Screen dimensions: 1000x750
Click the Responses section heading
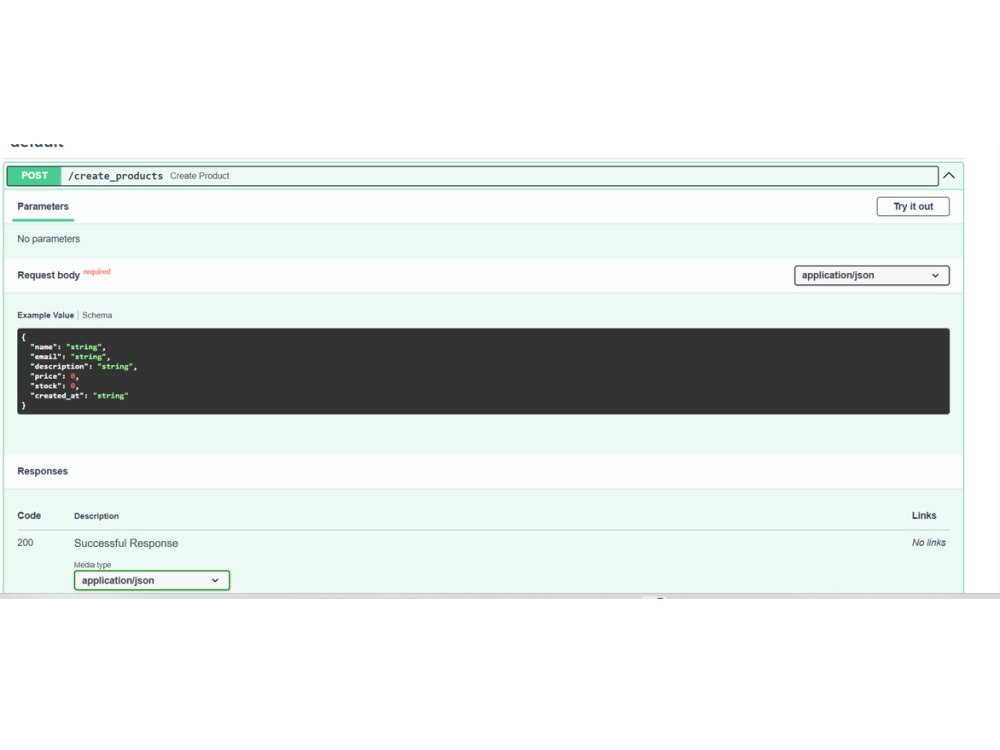point(42,471)
